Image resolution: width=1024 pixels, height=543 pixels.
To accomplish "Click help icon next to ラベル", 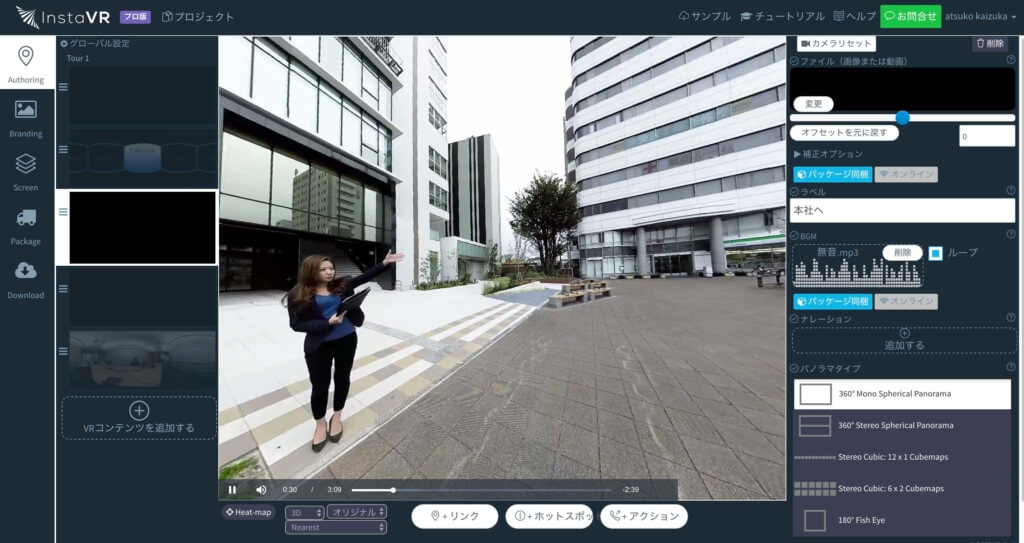I will [1011, 190].
